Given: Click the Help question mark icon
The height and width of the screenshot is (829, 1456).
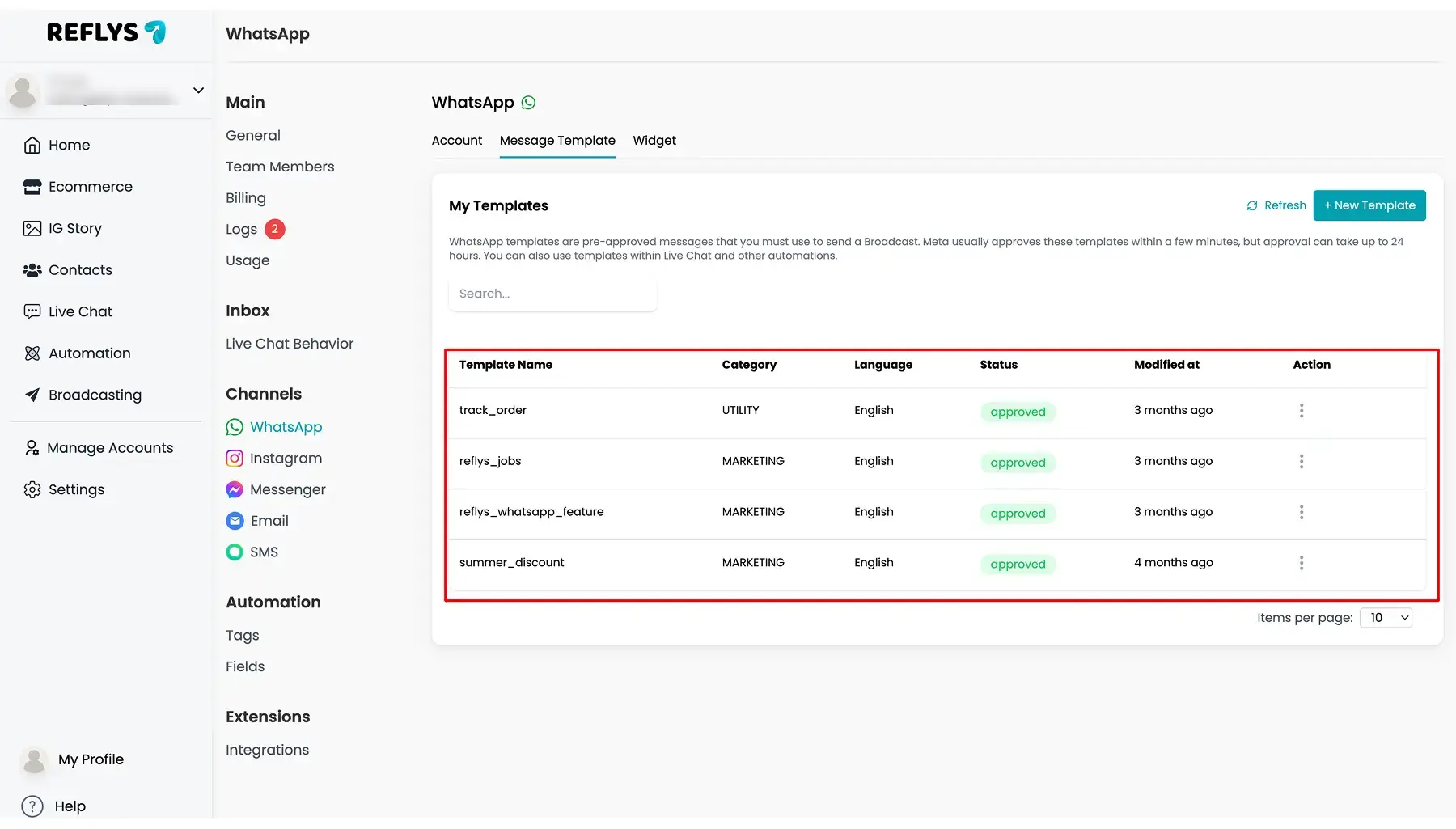Looking at the screenshot, I should 32,806.
